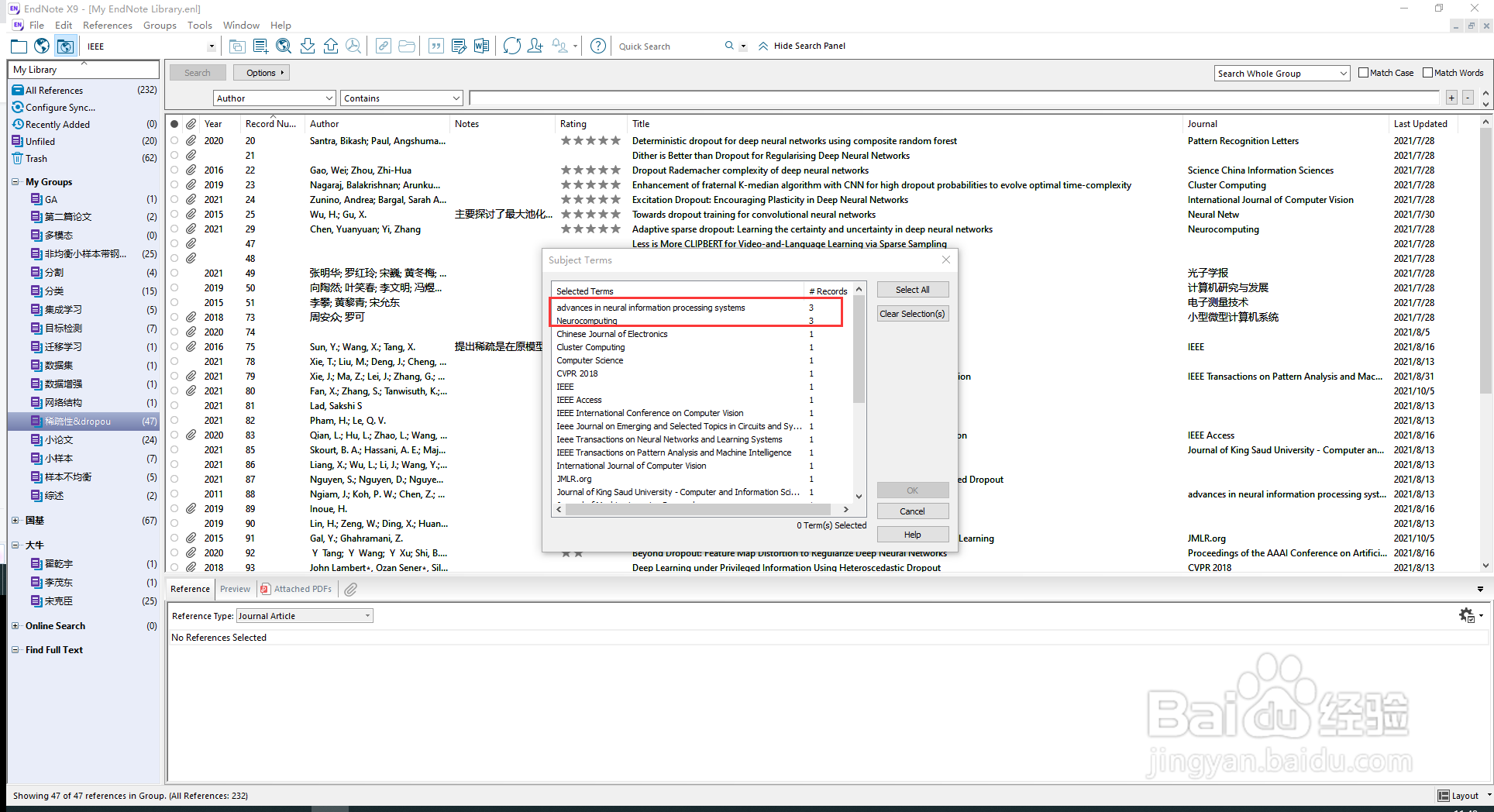Switch to the Preview tab
Image resolution: width=1494 pixels, height=812 pixels.
pos(235,589)
